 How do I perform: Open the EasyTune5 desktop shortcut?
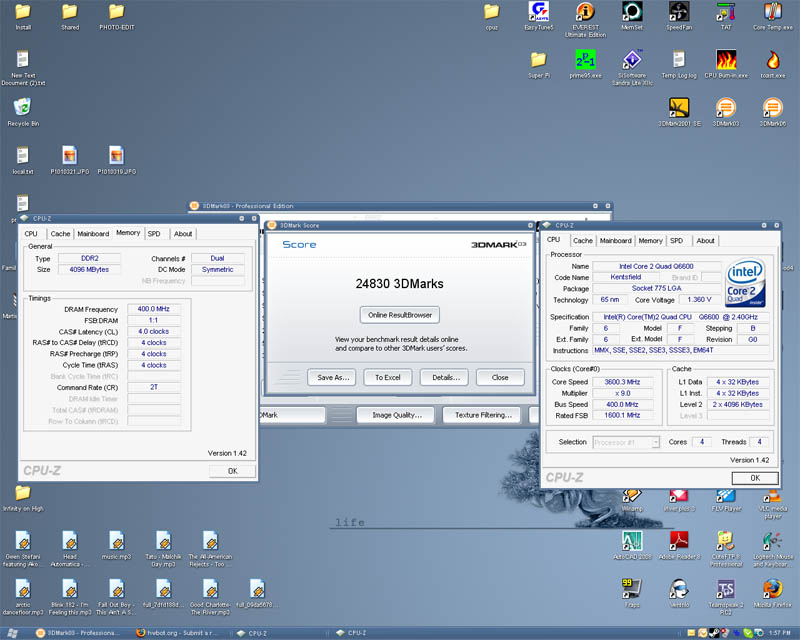coord(539,16)
